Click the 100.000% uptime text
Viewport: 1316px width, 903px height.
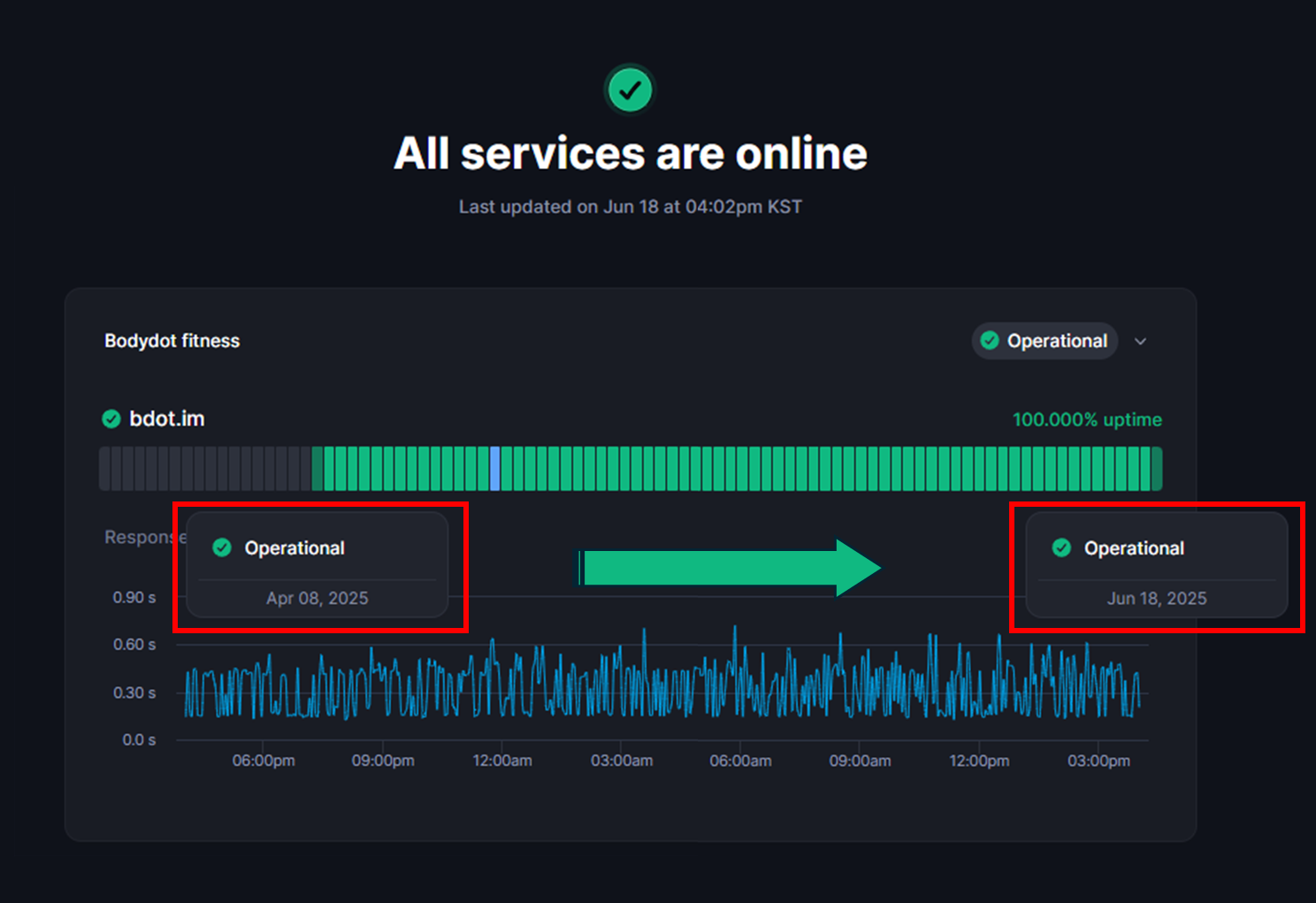(x=1087, y=419)
